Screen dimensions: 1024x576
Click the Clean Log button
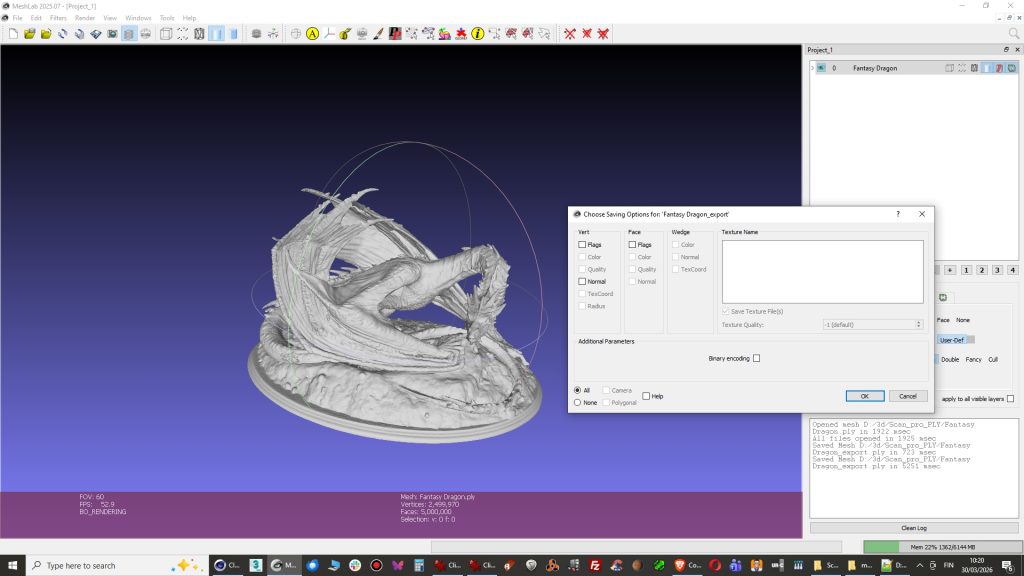click(x=913, y=527)
